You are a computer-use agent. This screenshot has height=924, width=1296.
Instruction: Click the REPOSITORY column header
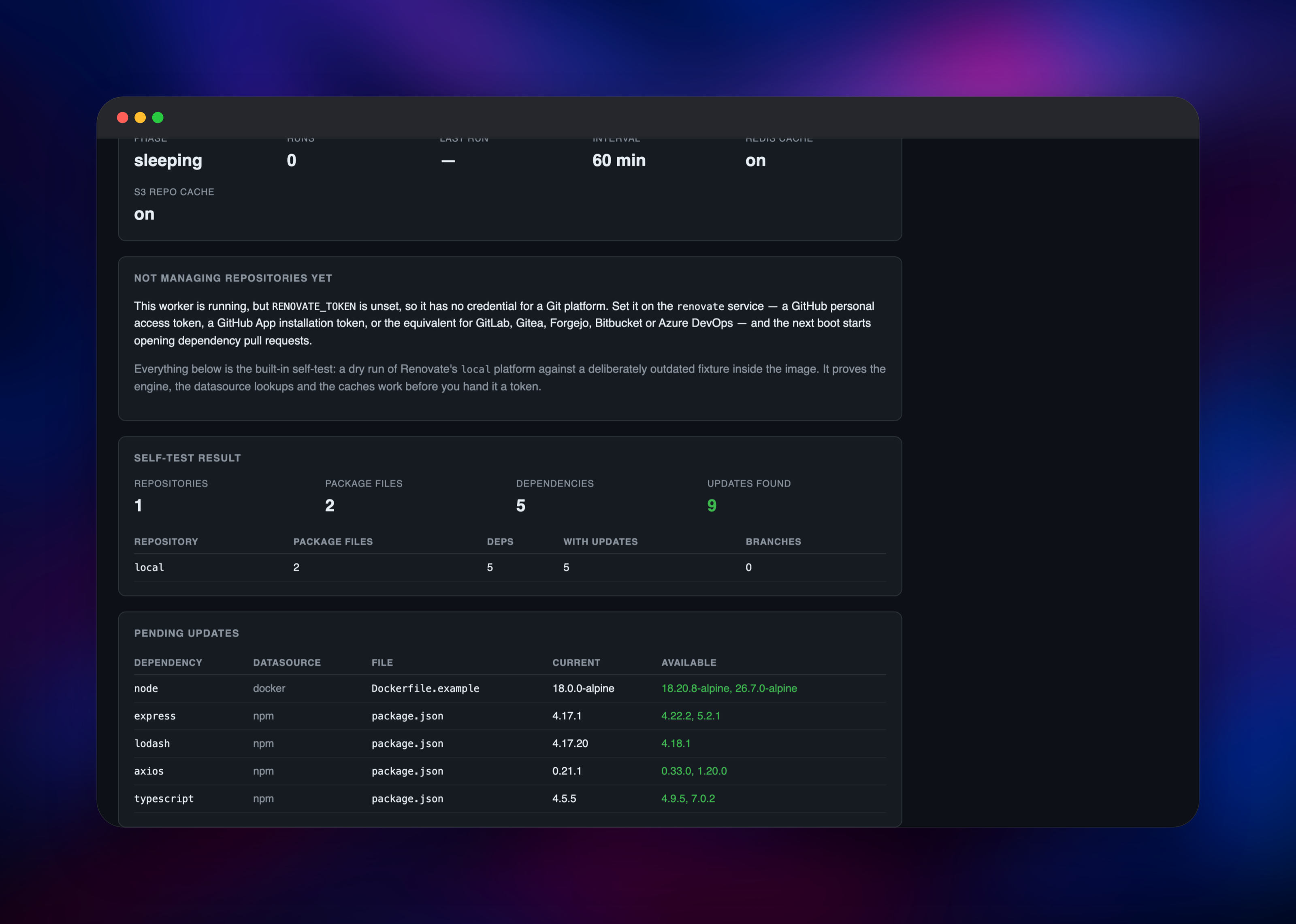[x=166, y=542]
